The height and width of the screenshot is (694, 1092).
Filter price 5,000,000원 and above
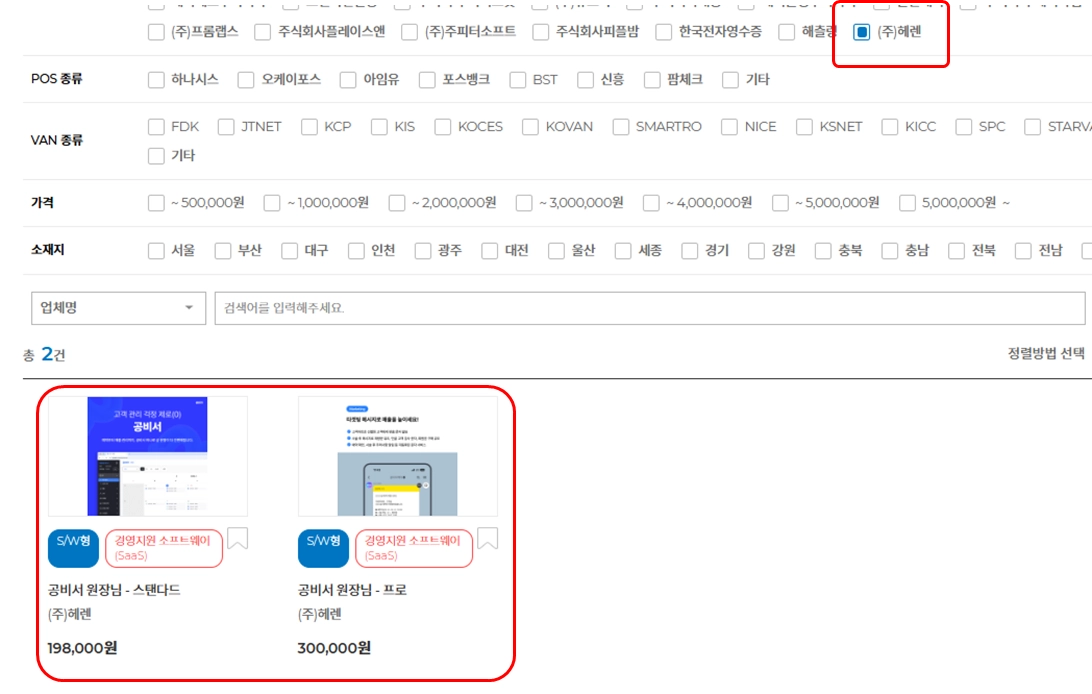(x=907, y=203)
